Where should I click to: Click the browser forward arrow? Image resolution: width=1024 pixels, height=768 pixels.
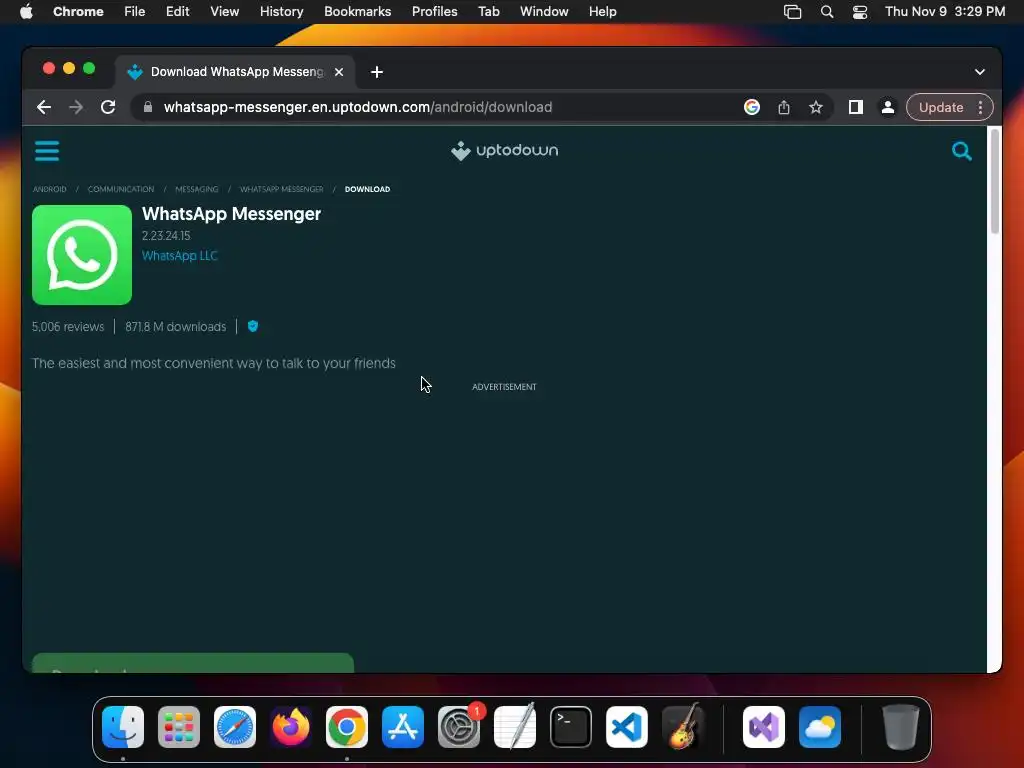[x=76, y=107]
